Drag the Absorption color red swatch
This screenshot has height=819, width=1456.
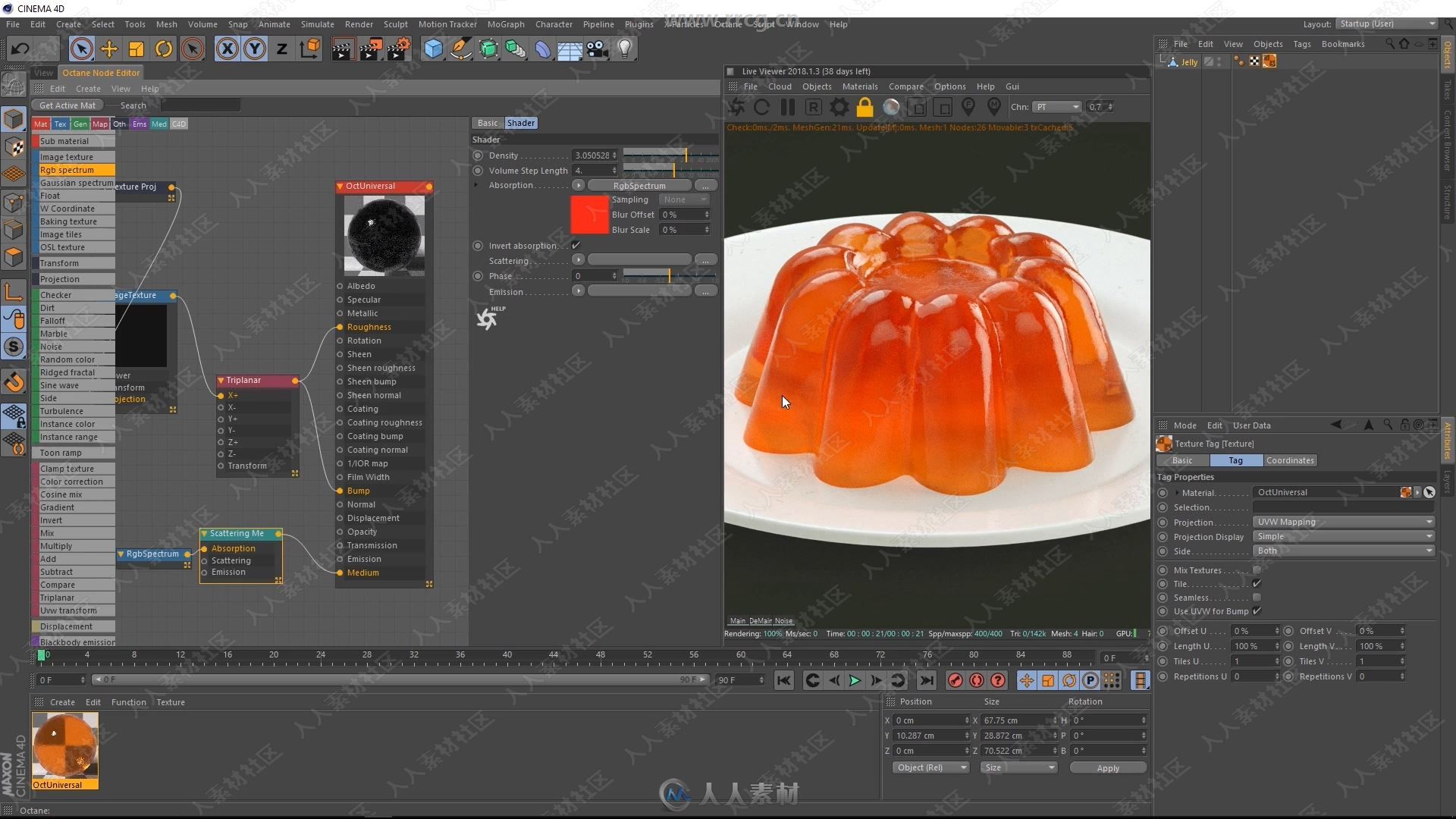(589, 213)
